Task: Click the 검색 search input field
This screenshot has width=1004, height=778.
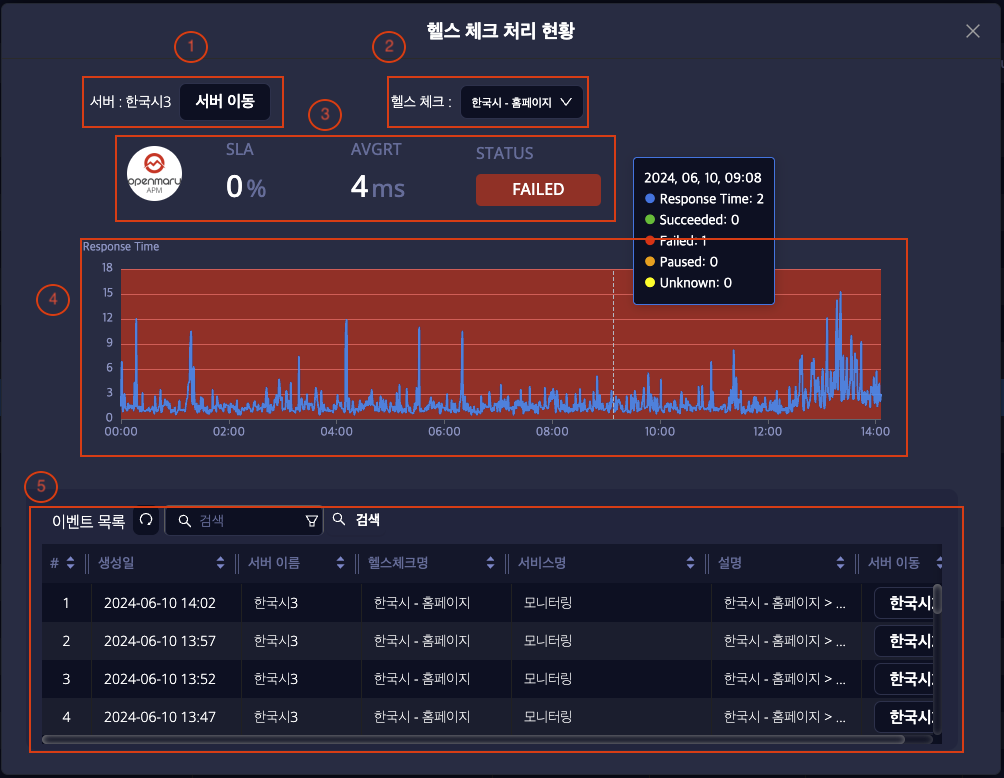Action: click(247, 520)
